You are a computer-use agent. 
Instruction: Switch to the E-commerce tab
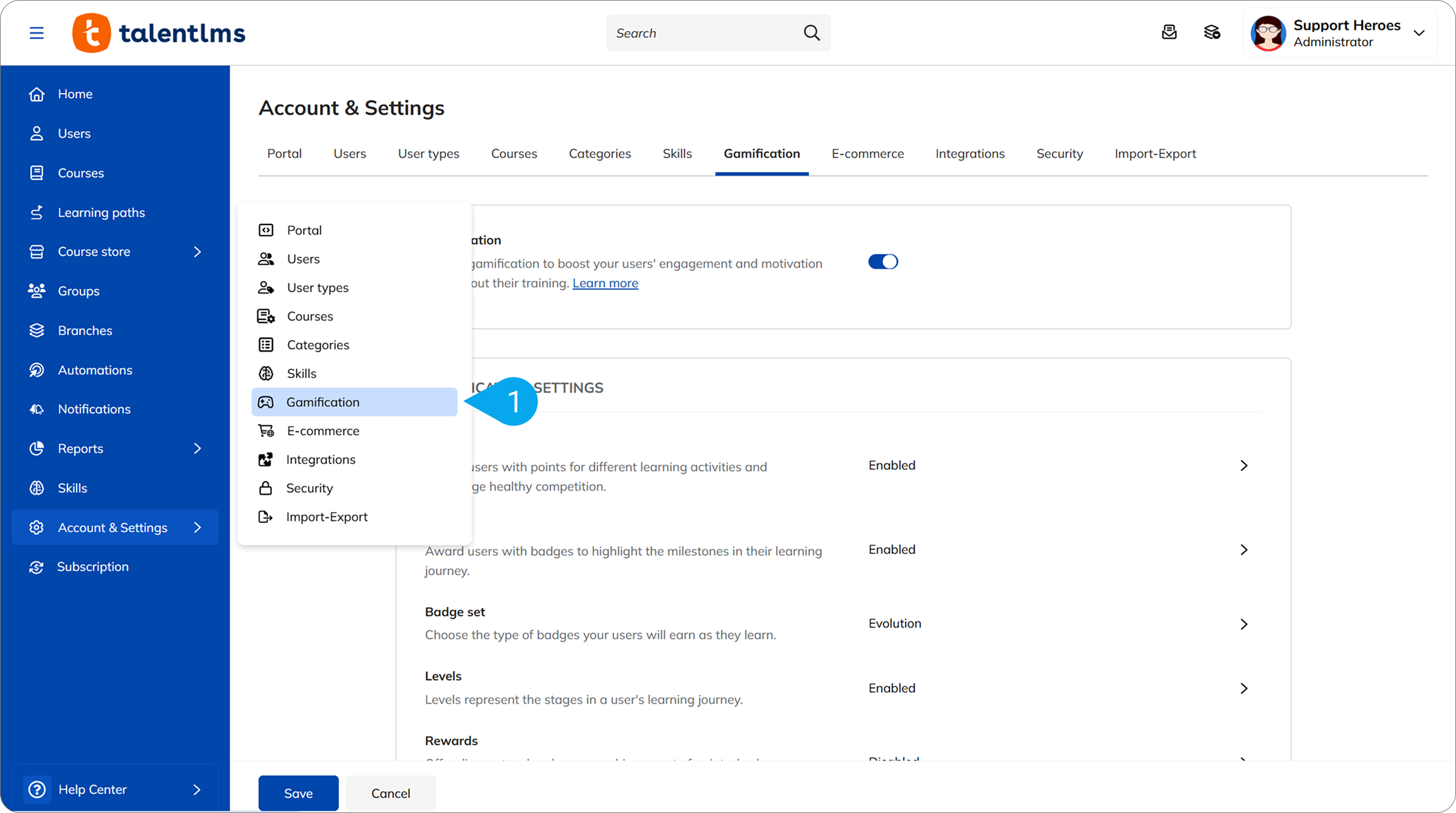click(x=867, y=154)
